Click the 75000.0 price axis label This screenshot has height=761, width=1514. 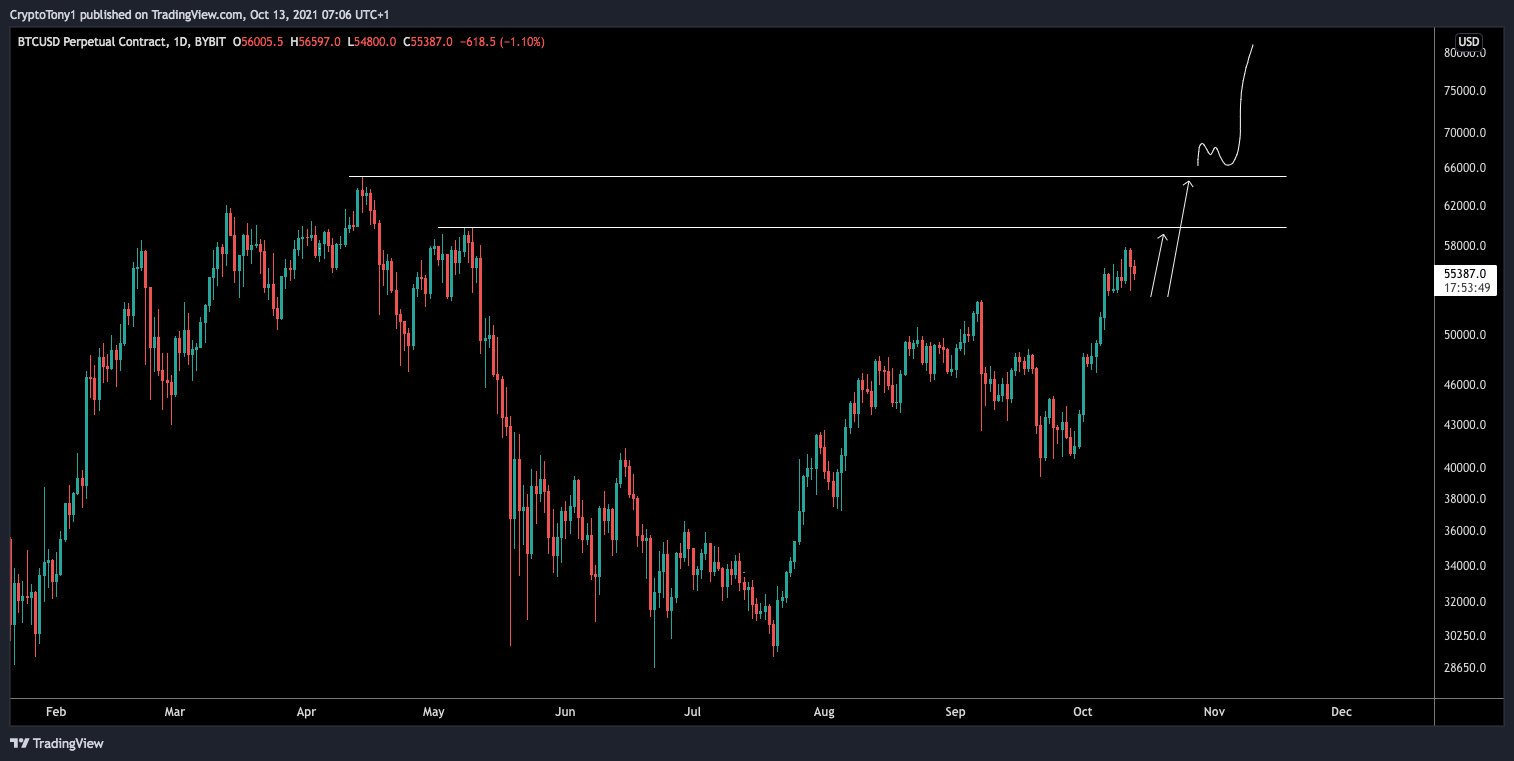point(1465,91)
